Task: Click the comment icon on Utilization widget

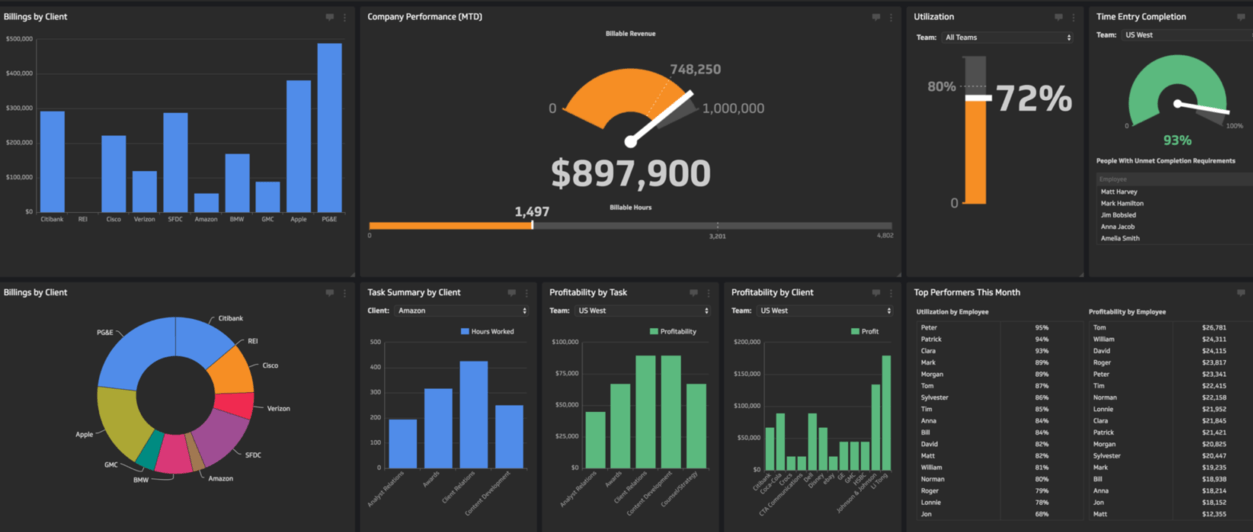Action: click(1058, 17)
